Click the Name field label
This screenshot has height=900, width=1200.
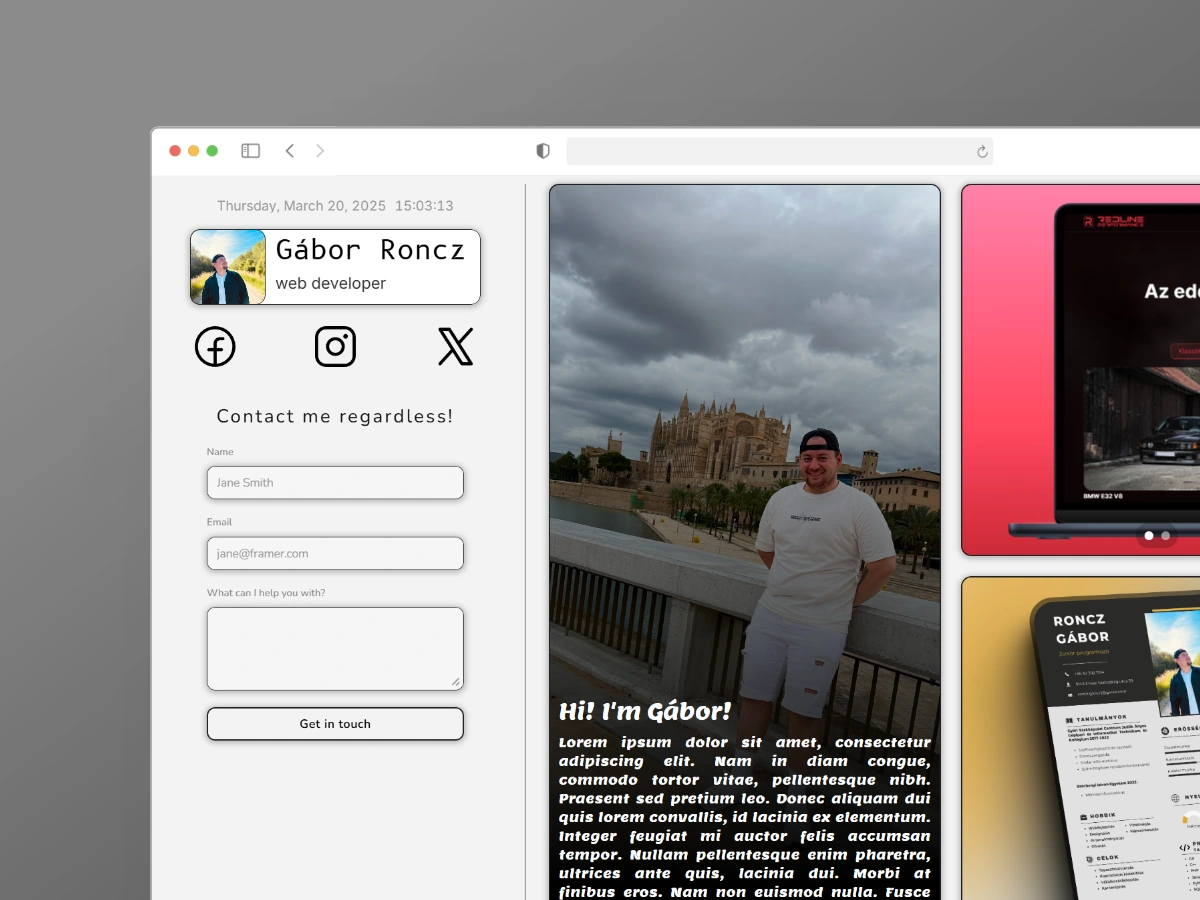220,452
